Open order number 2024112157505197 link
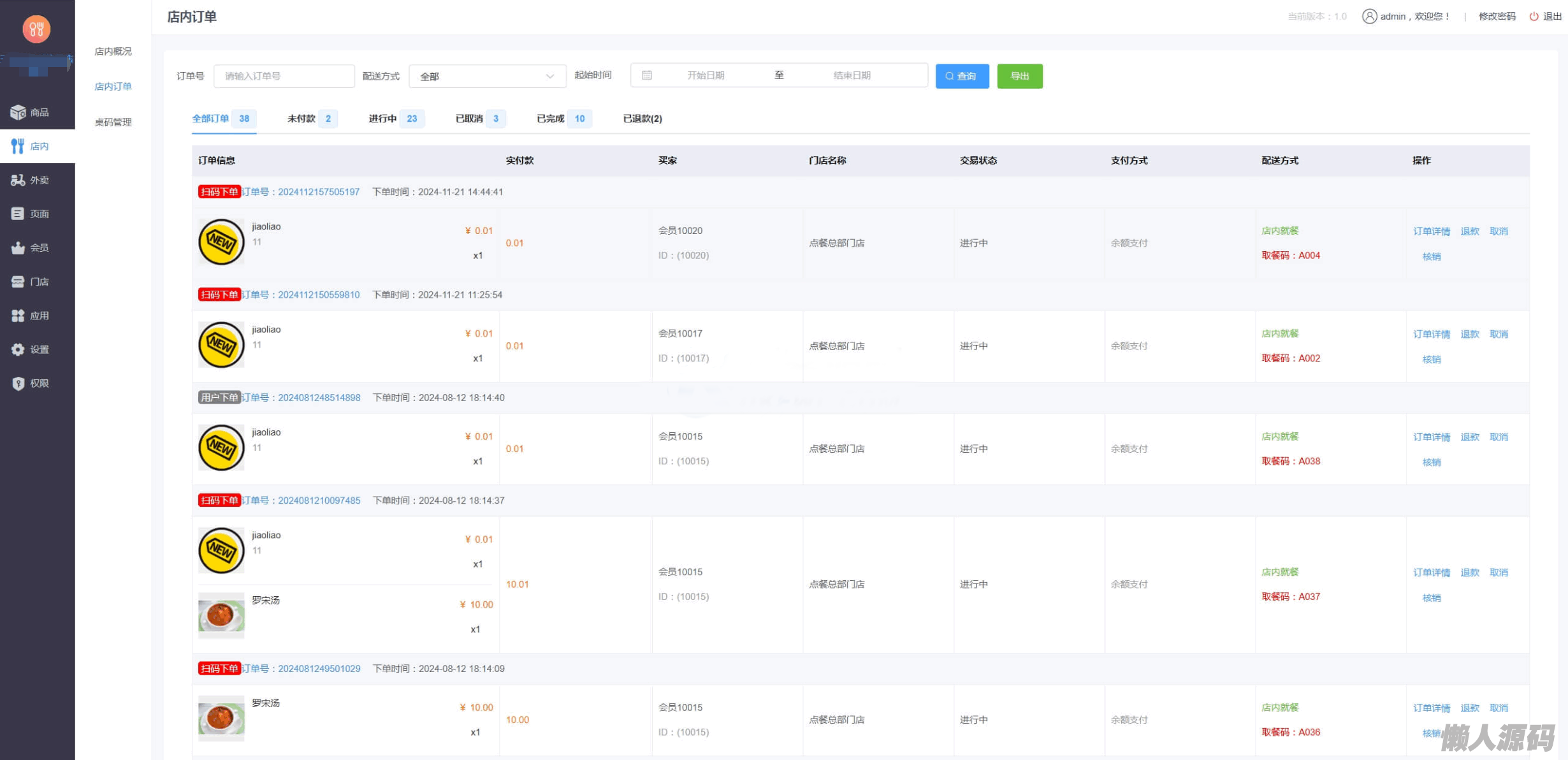 (318, 192)
